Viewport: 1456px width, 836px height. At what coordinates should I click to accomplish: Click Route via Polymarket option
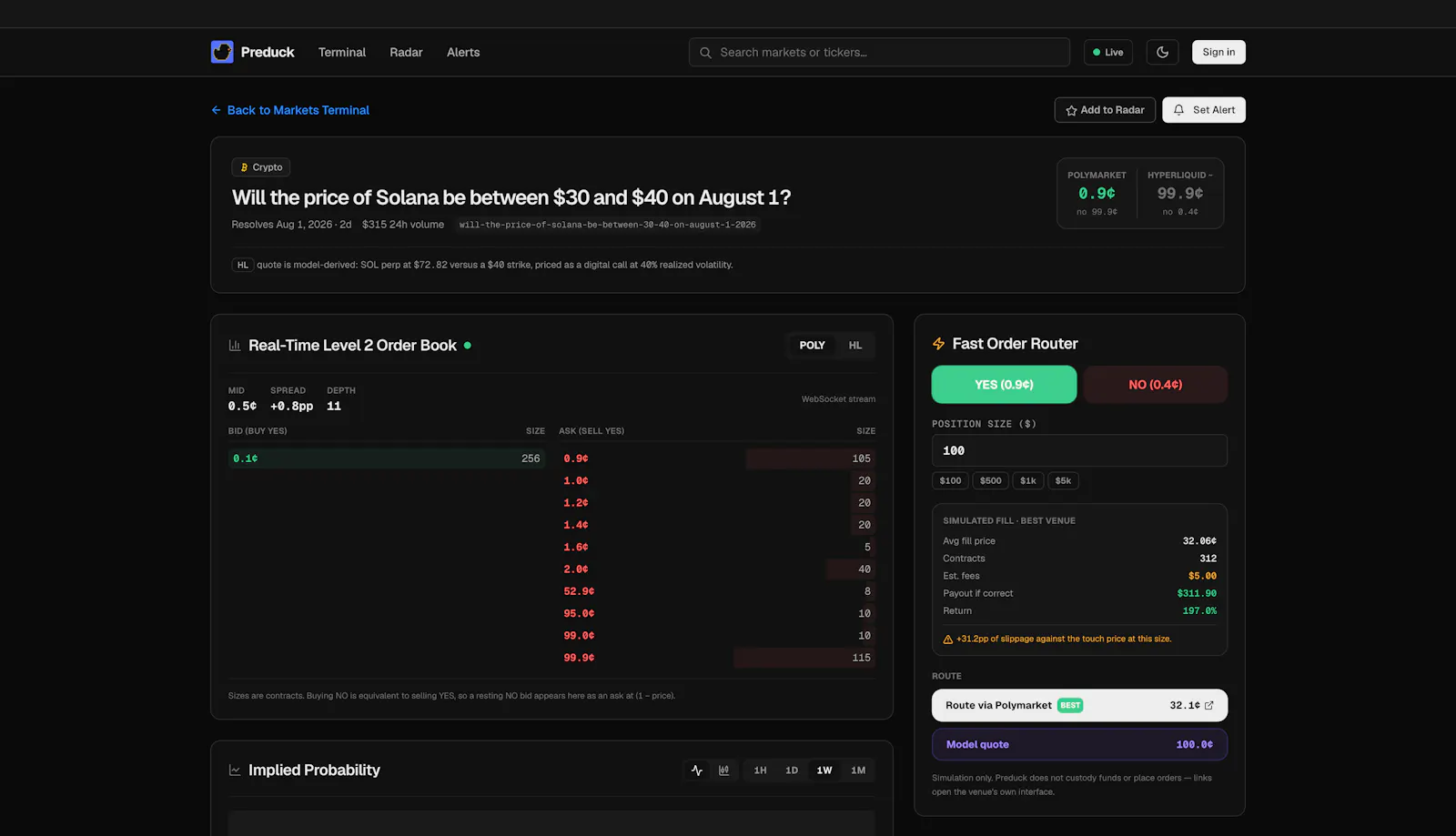click(x=1079, y=705)
